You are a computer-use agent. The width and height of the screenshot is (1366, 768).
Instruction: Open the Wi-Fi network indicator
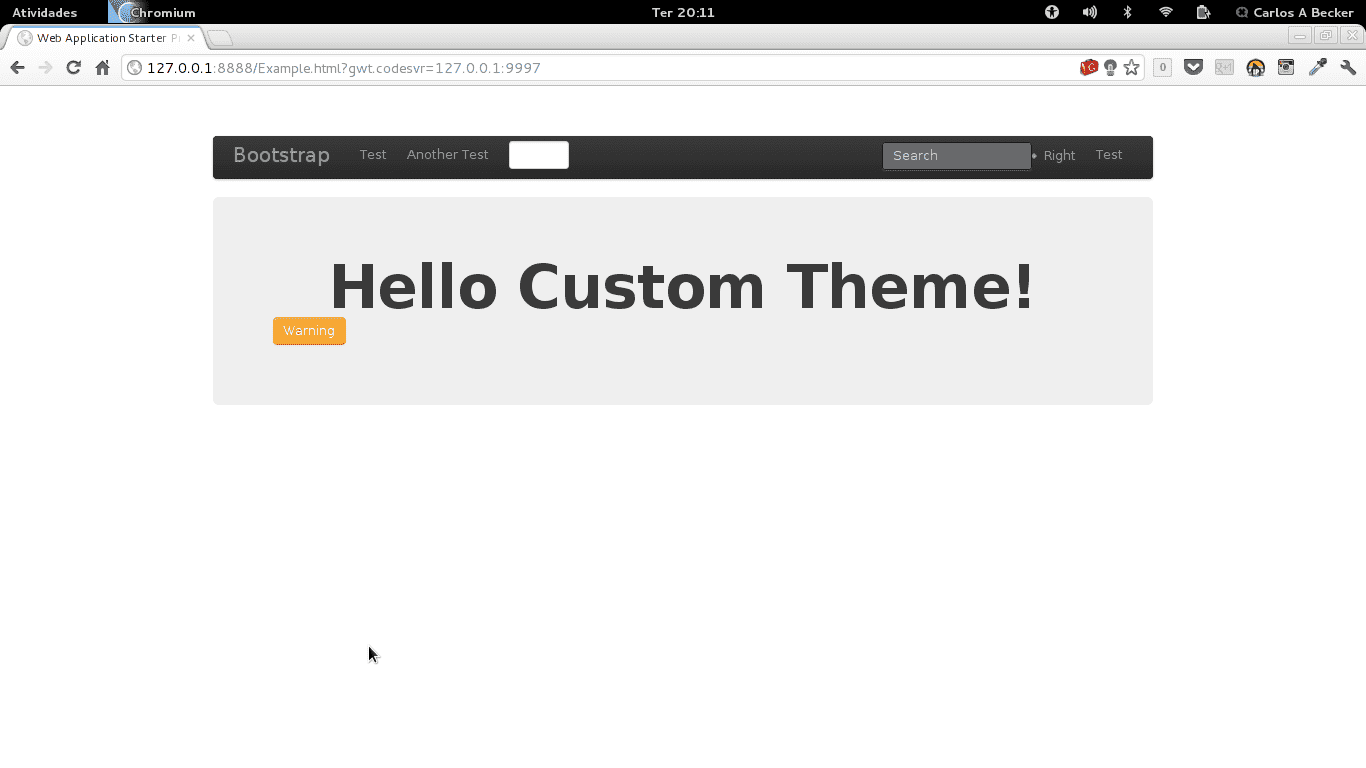pyautogui.click(x=1165, y=13)
